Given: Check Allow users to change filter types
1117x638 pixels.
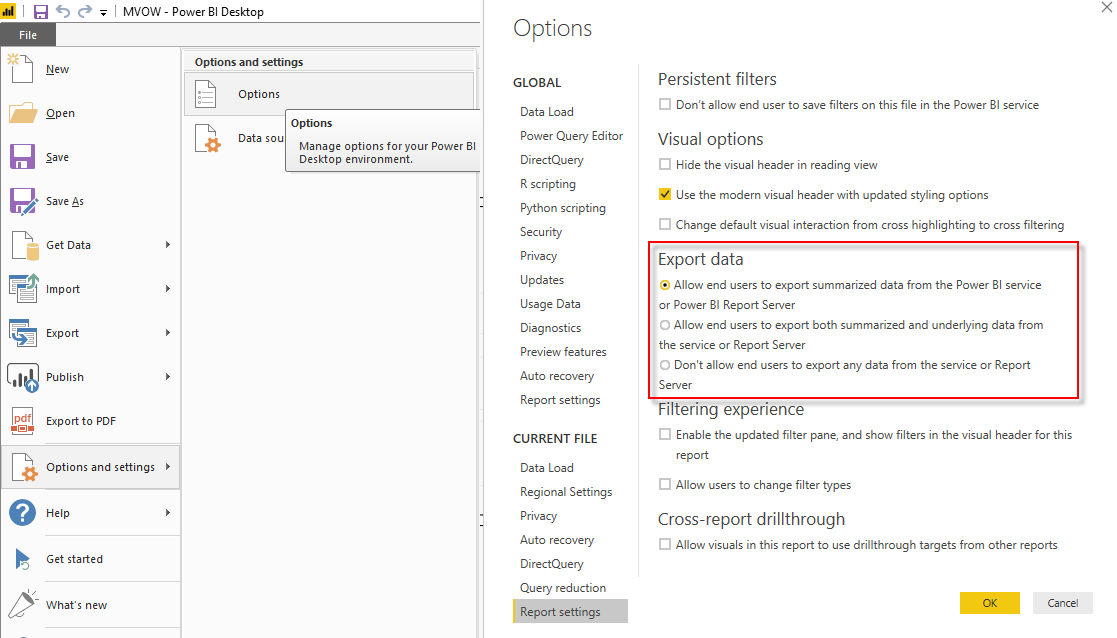Looking at the screenshot, I should [665, 484].
